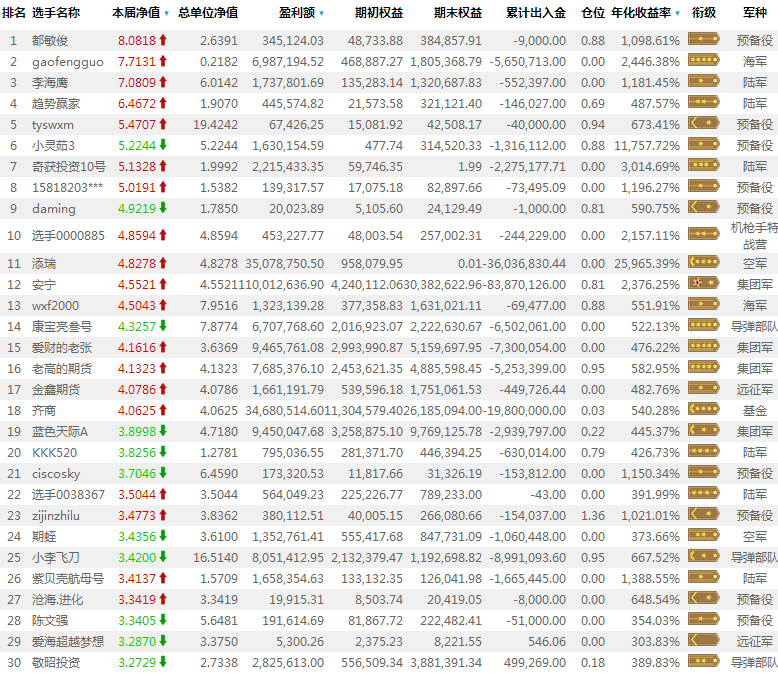Click the 总单位净值 column header
The height and width of the screenshot is (673, 778).
[x=208, y=12]
